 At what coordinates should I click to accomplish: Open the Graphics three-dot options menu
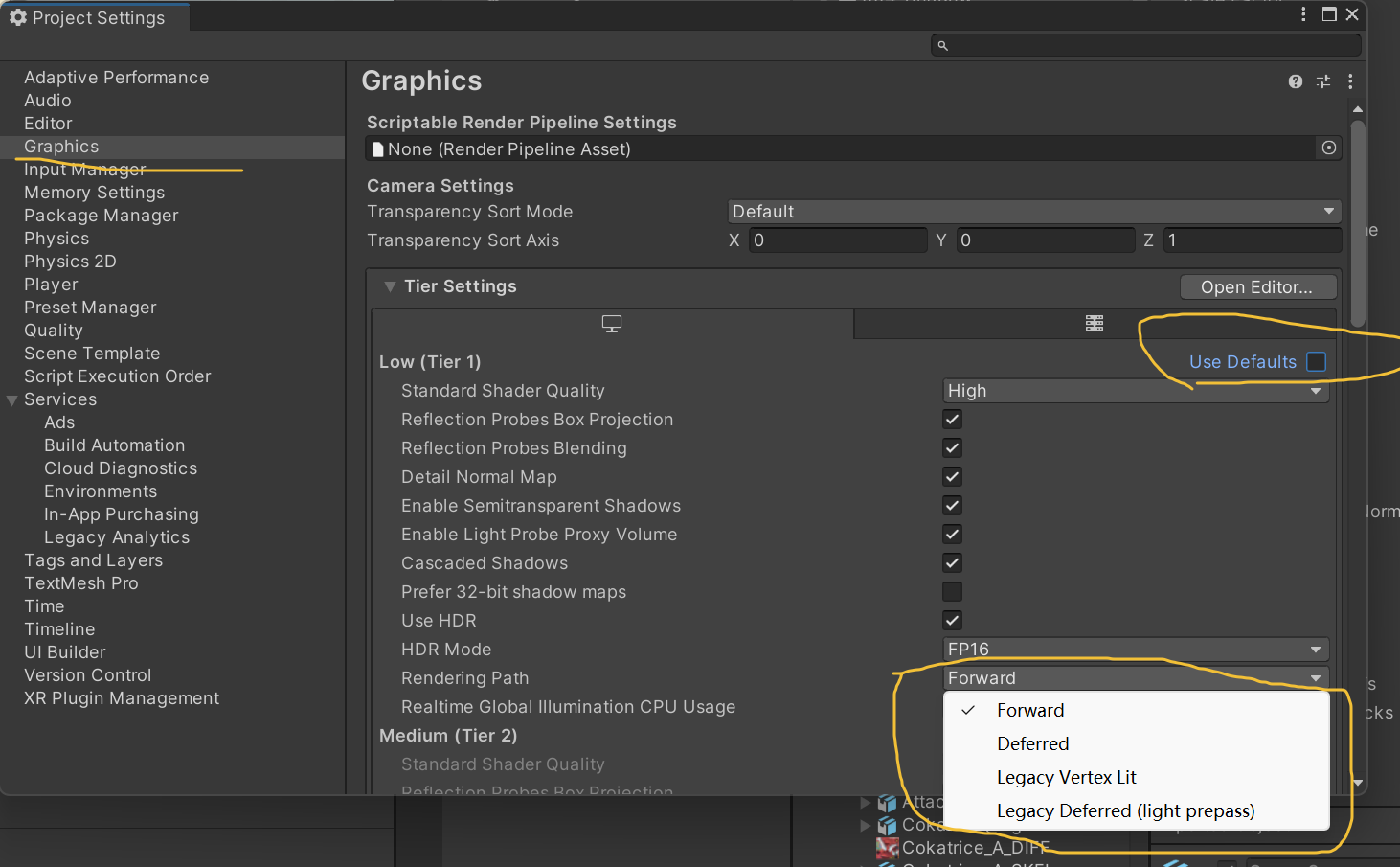coord(1350,81)
